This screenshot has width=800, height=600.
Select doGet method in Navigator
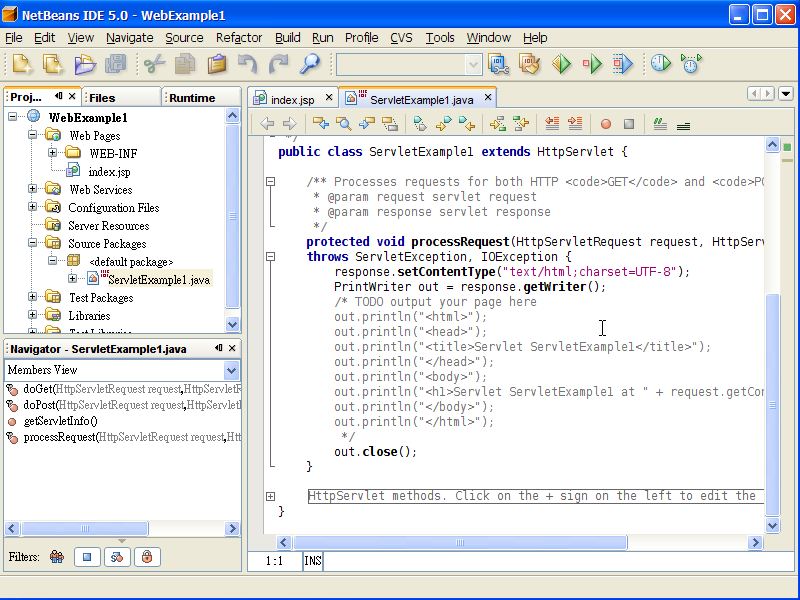(x=122, y=389)
